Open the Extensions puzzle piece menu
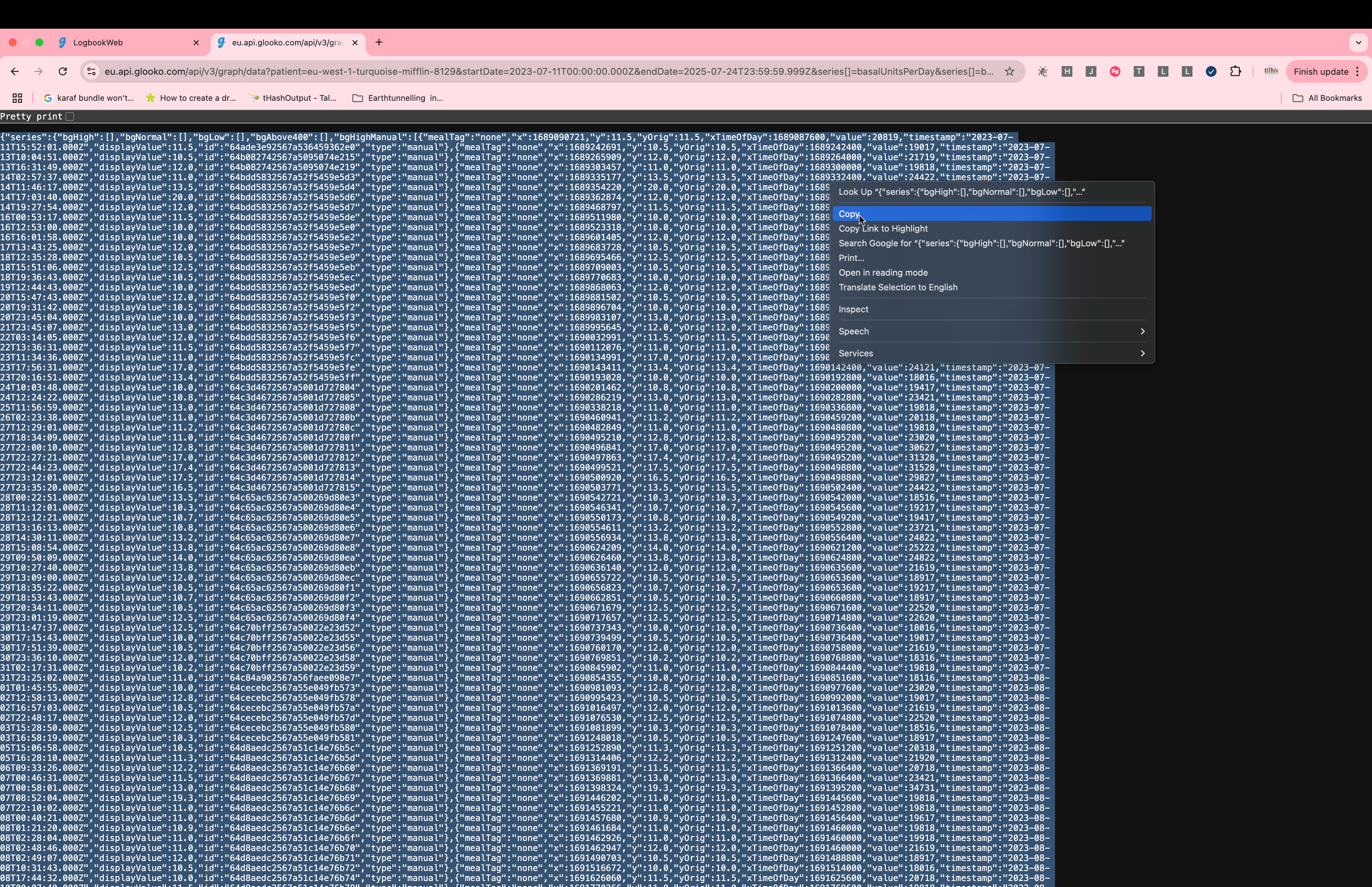 1235,71
